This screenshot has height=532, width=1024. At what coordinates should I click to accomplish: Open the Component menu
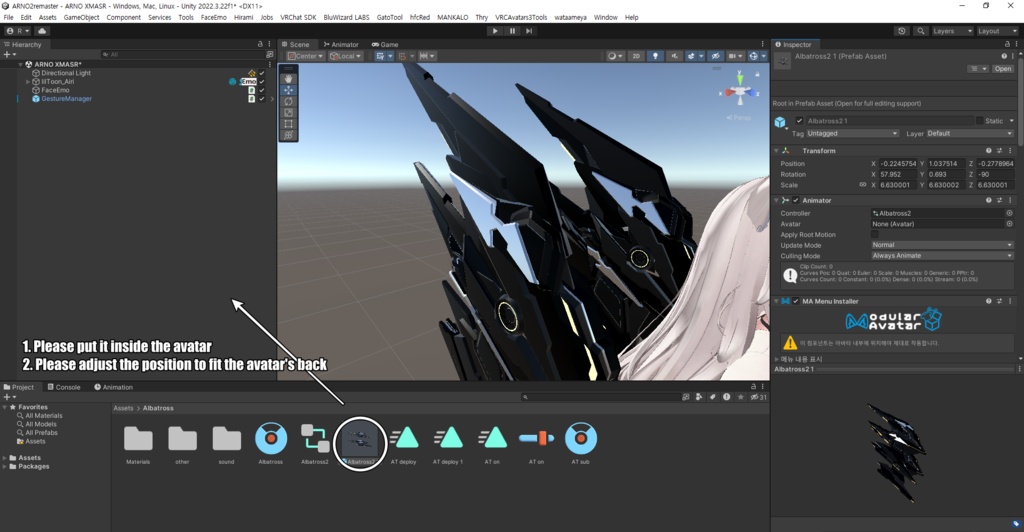point(123,18)
